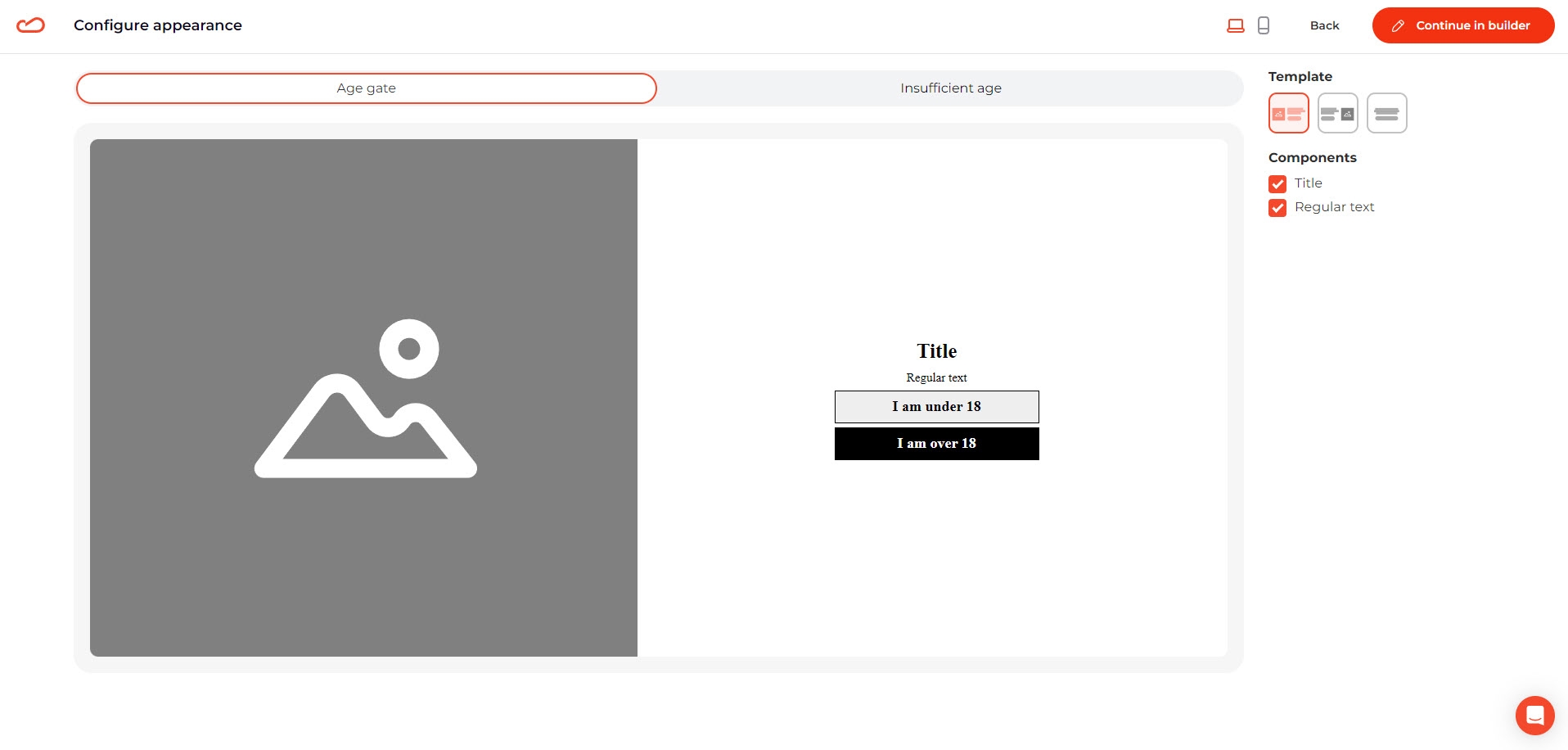
Task: Switch to mobile preview mode
Action: tap(1263, 25)
